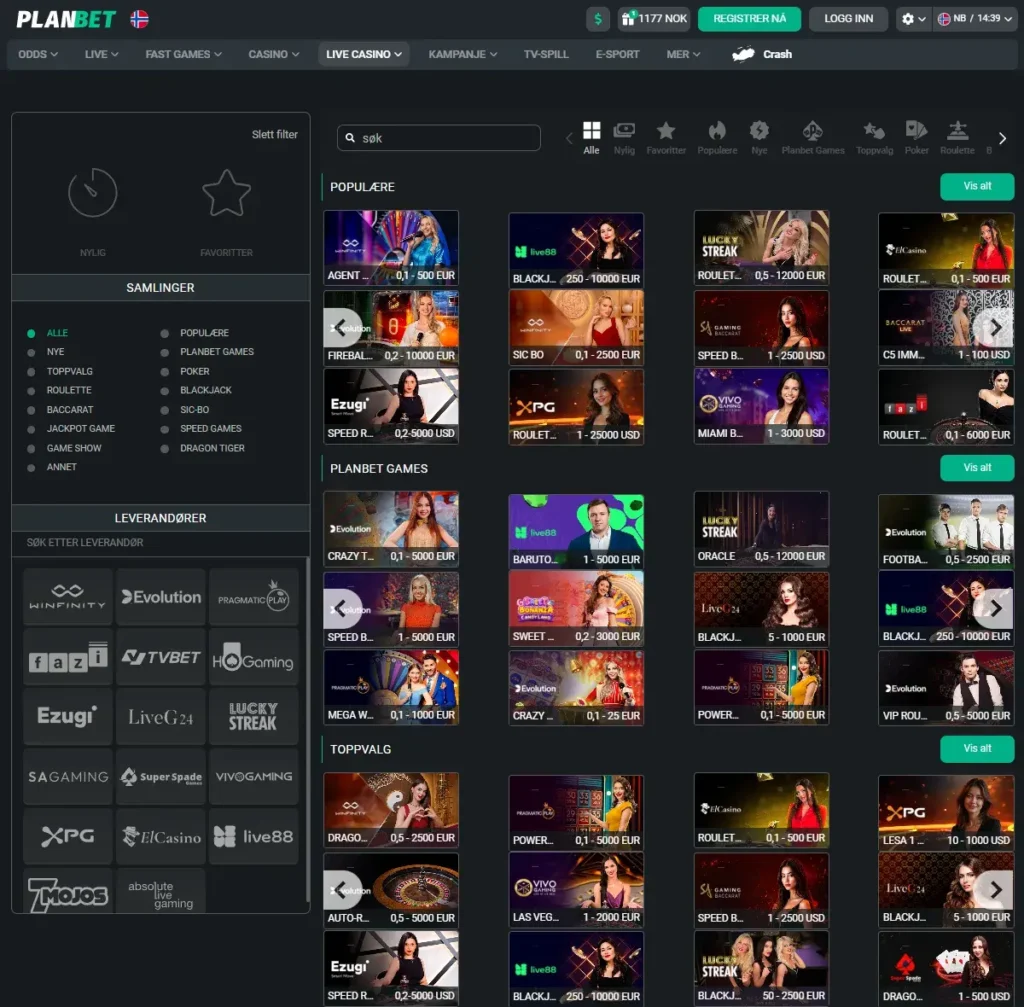Click Vis alt for TOPPVALG section
The image size is (1024, 1007).
click(x=977, y=748)
